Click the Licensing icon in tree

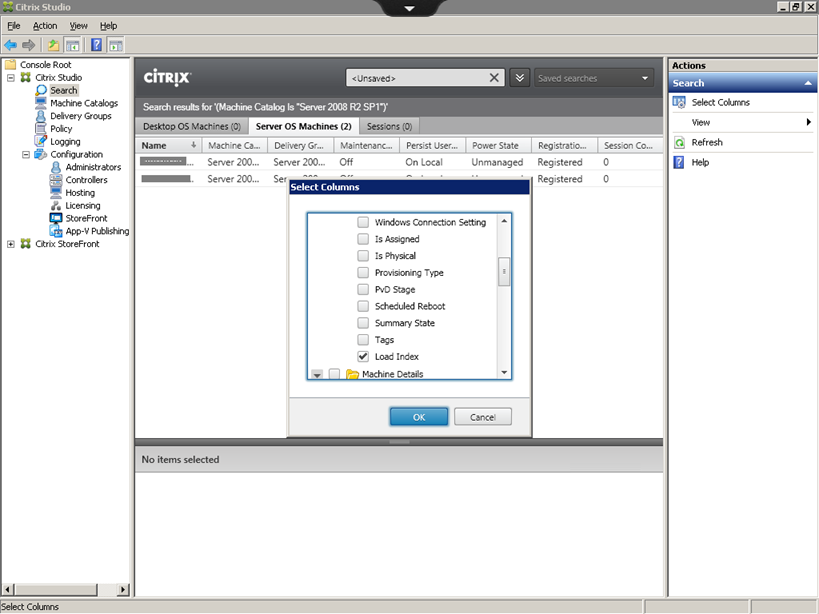(56, 206)
